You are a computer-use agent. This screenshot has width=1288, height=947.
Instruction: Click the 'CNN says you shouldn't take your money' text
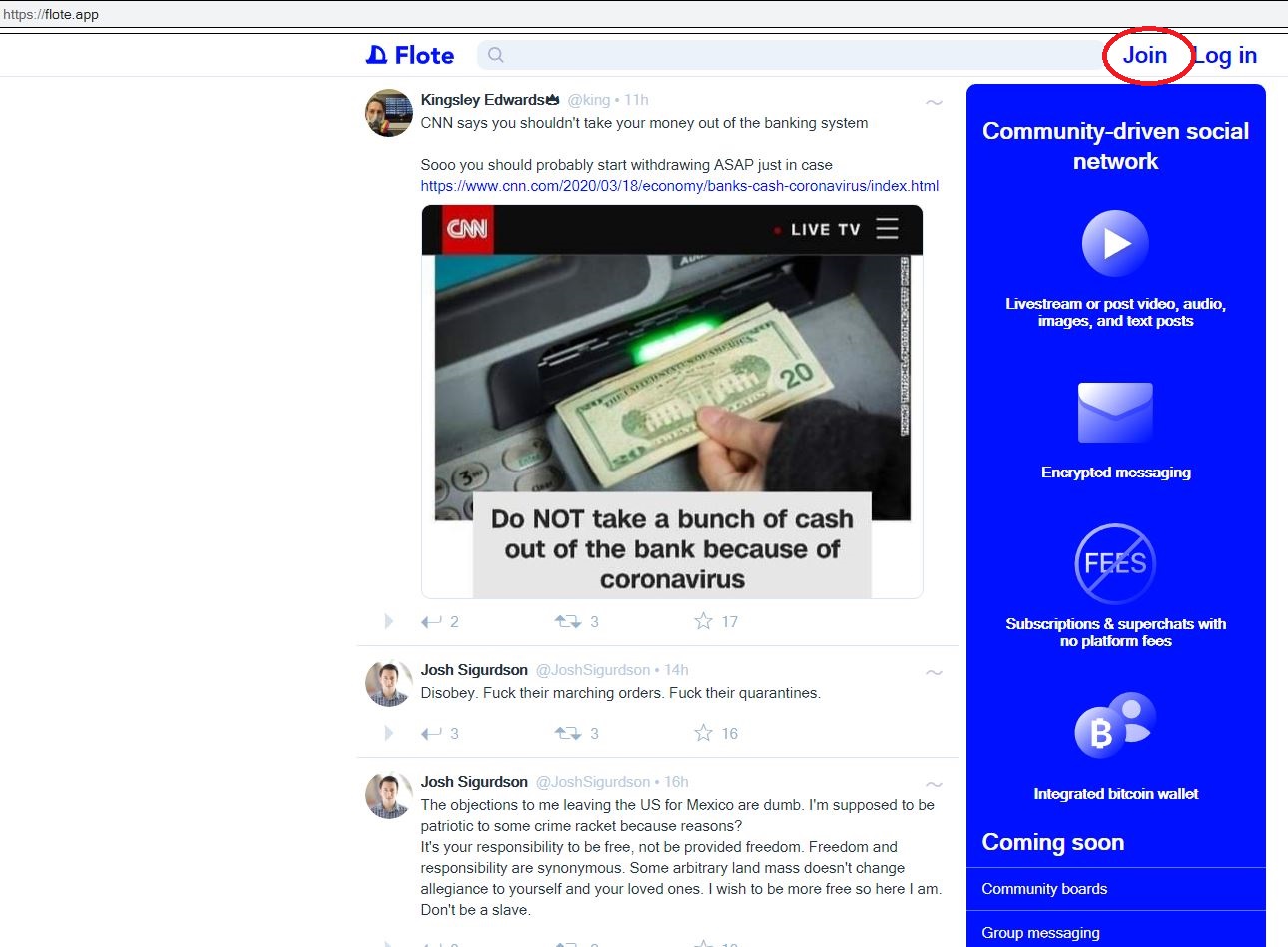coord(644,123)
